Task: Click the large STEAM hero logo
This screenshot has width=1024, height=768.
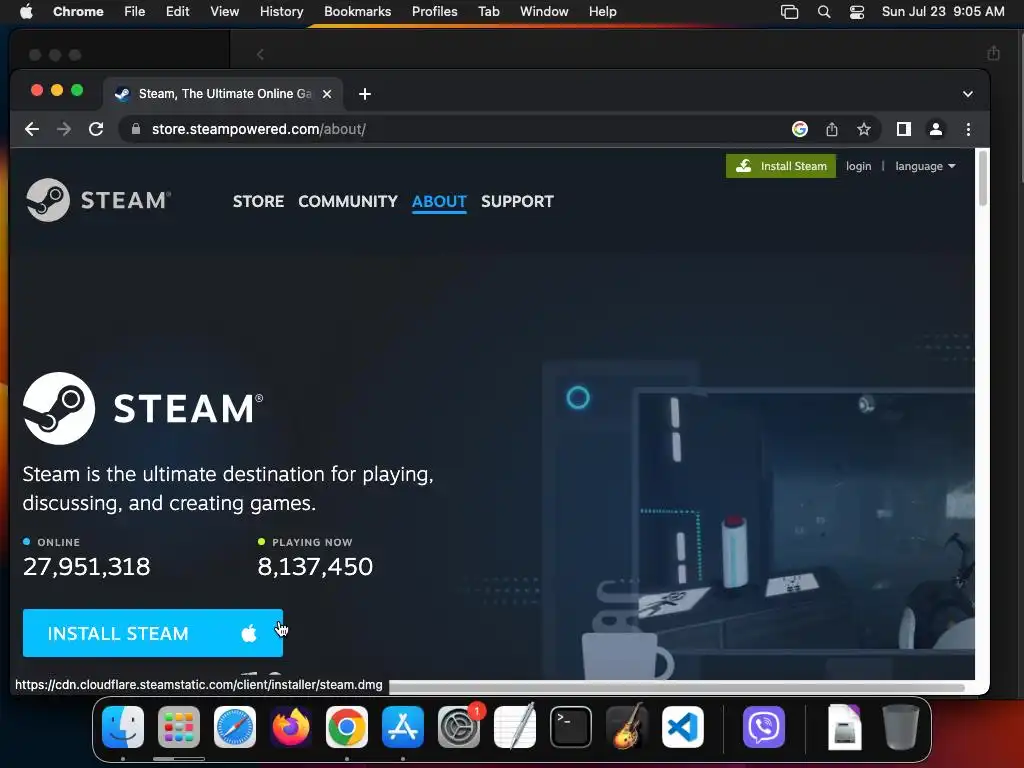Action: coord(143,408)
